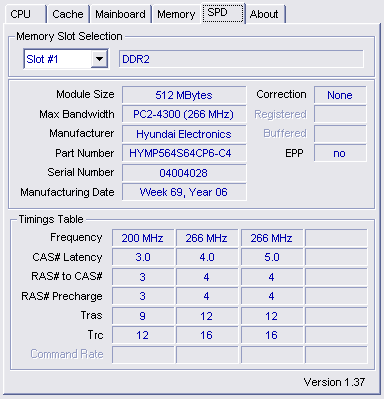Open the Cache tab

[68, 14]
